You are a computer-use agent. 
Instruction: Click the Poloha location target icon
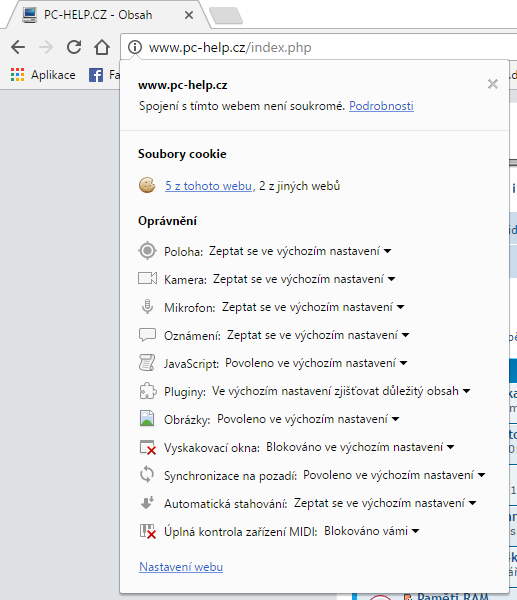[147, 251]
